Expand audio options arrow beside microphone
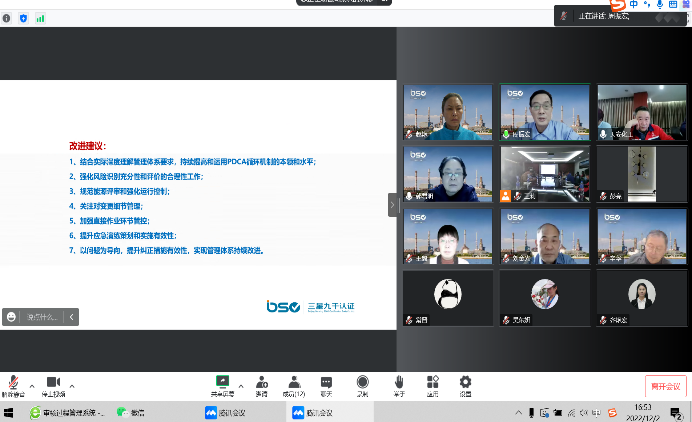The height and width of the screenshot is (422, 692). pos(31,384)
